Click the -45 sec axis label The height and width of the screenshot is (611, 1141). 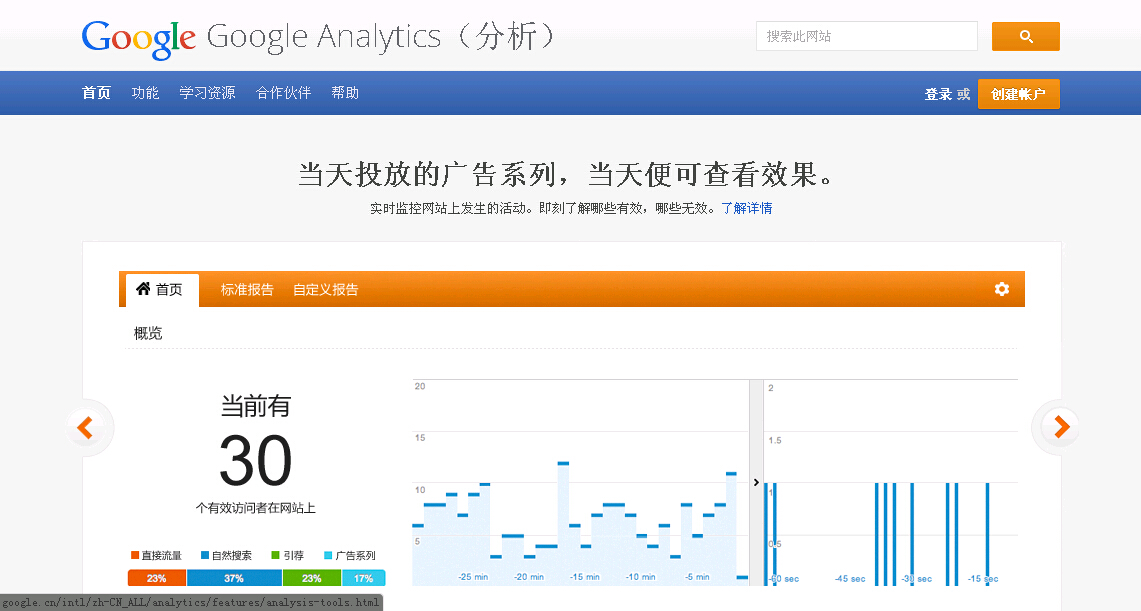coord(850,579)
